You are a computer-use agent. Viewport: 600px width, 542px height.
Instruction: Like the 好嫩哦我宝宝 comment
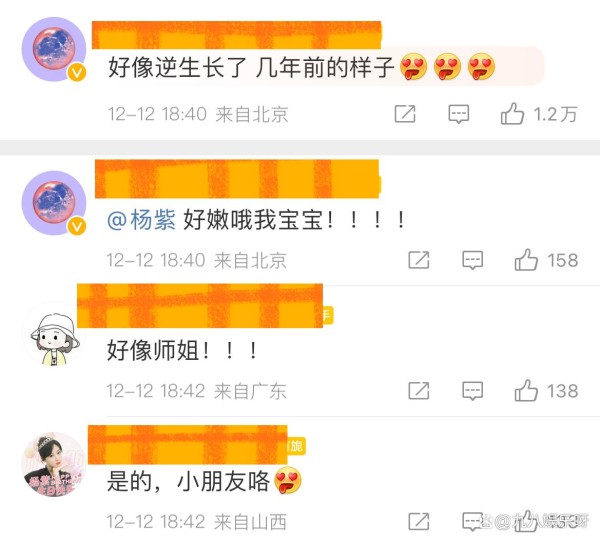pos(526,260)
